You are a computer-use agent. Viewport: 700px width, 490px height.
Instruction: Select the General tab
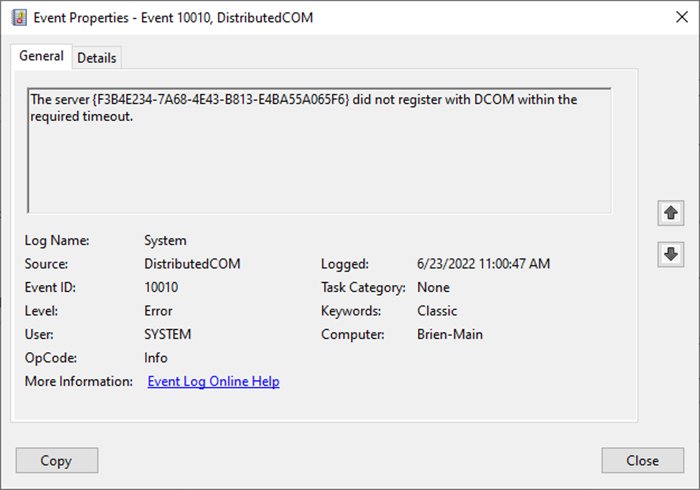41,57
